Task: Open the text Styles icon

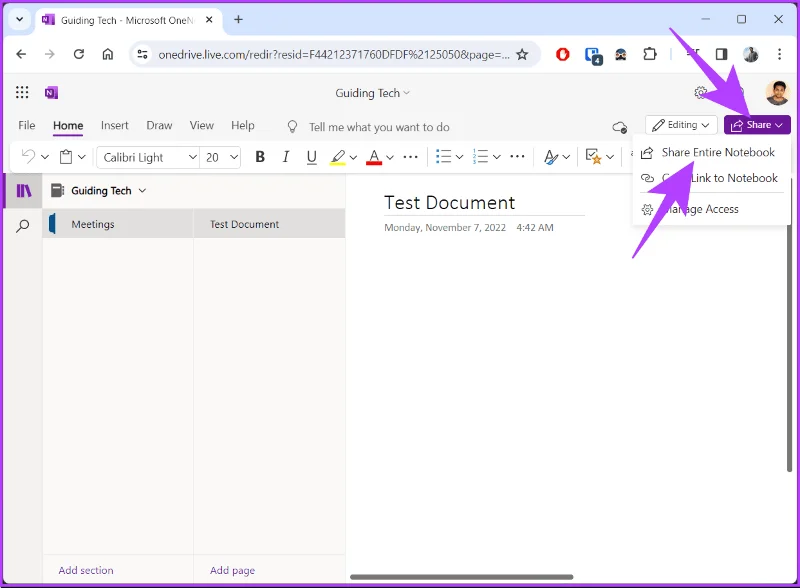Action: tap(551, 157)
